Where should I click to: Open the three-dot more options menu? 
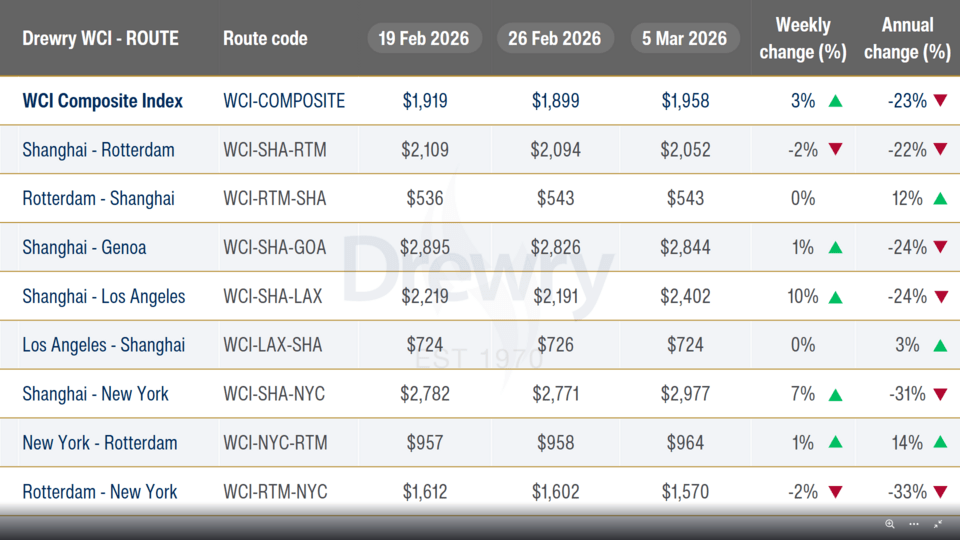914,524
